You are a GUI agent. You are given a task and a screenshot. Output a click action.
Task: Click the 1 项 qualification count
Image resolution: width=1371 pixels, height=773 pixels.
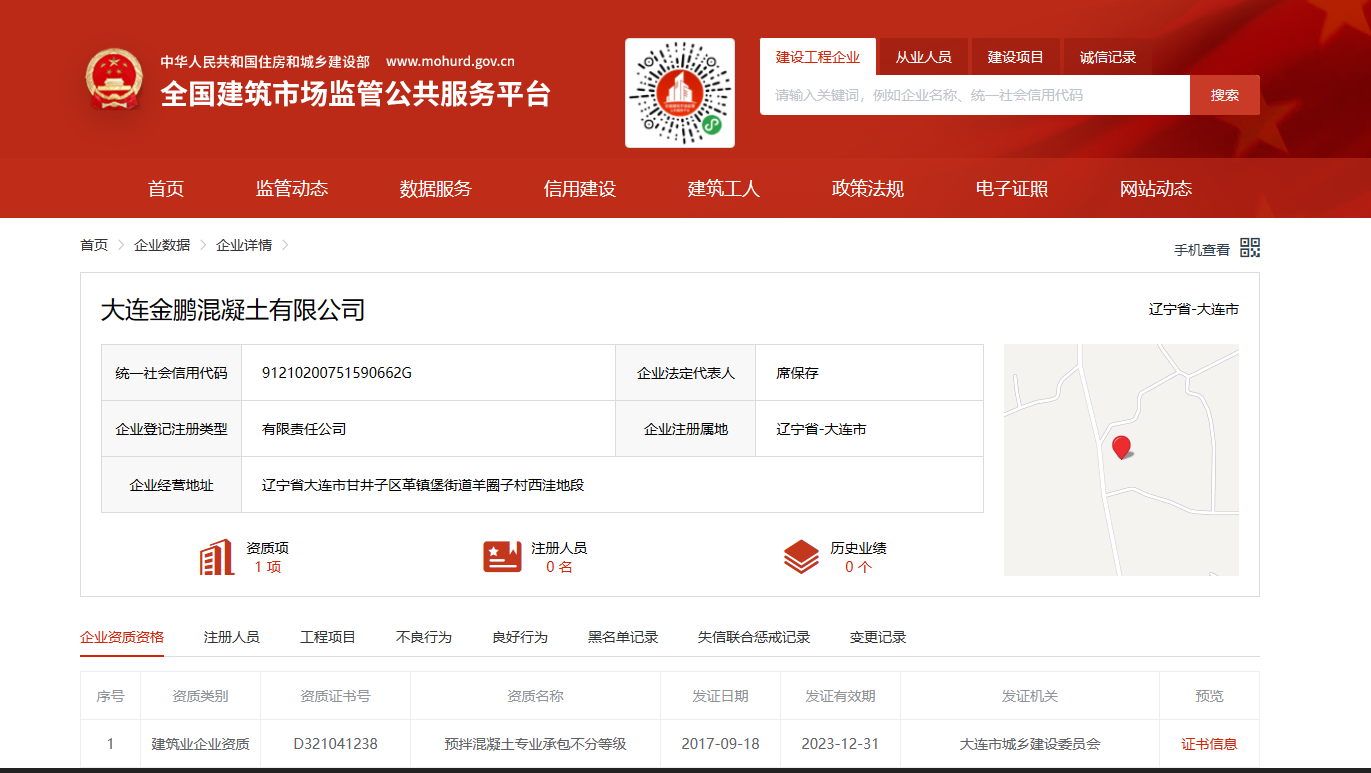pyautogui.click(x=267, y=567)
